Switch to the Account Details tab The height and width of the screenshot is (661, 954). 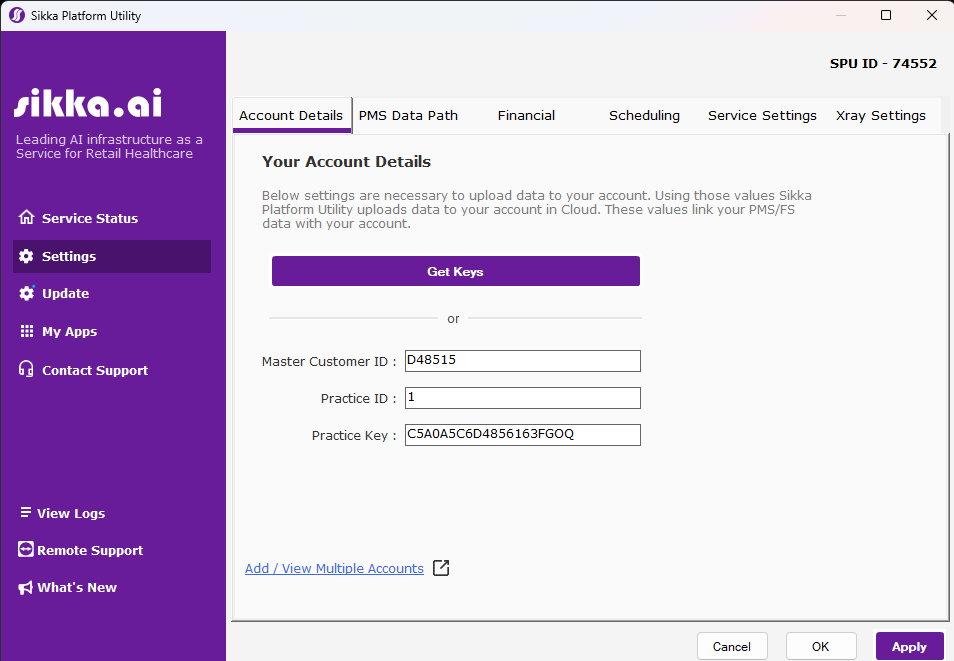(291, 115)
